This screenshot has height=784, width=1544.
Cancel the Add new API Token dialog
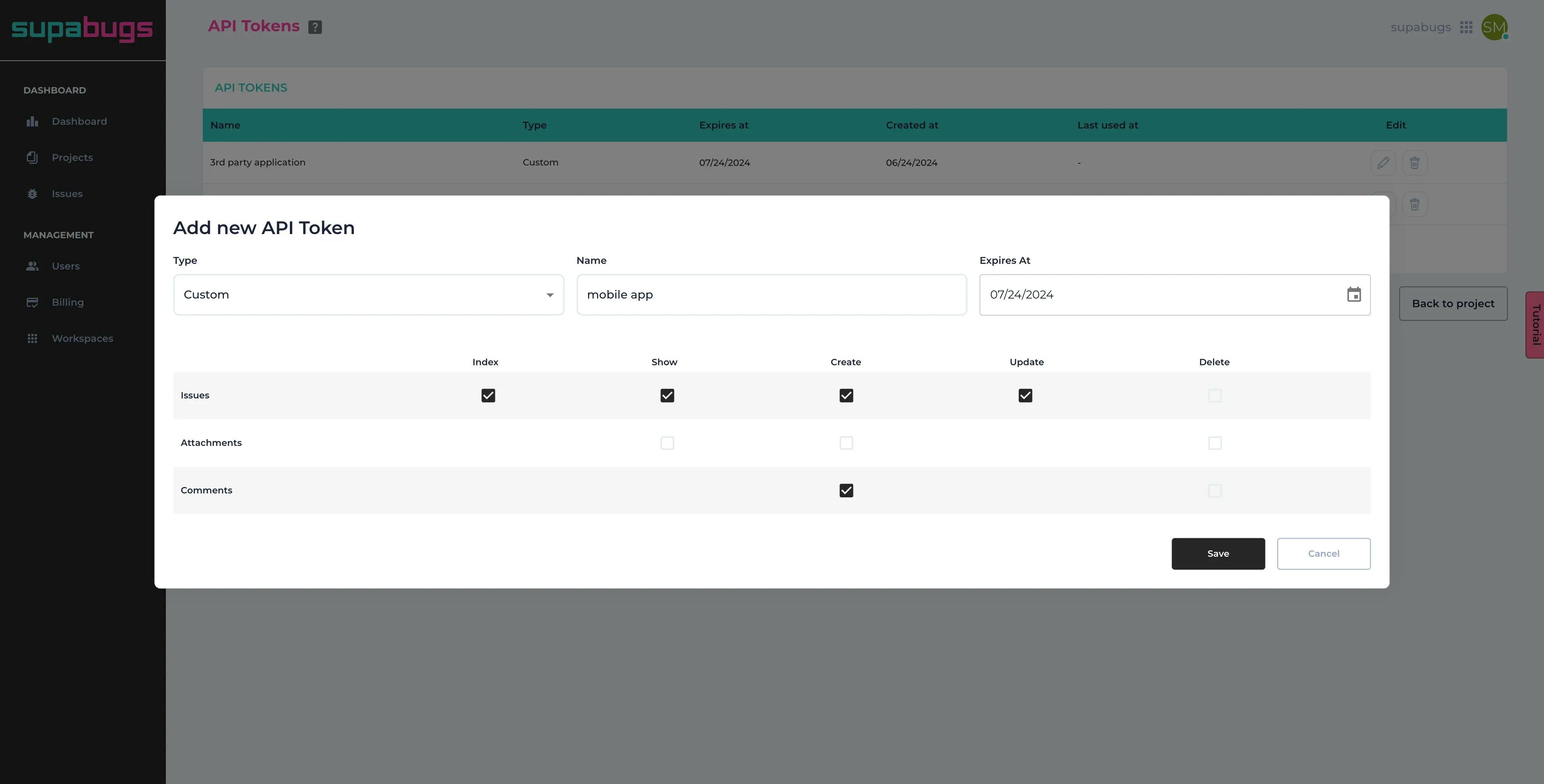[1323, 554]
